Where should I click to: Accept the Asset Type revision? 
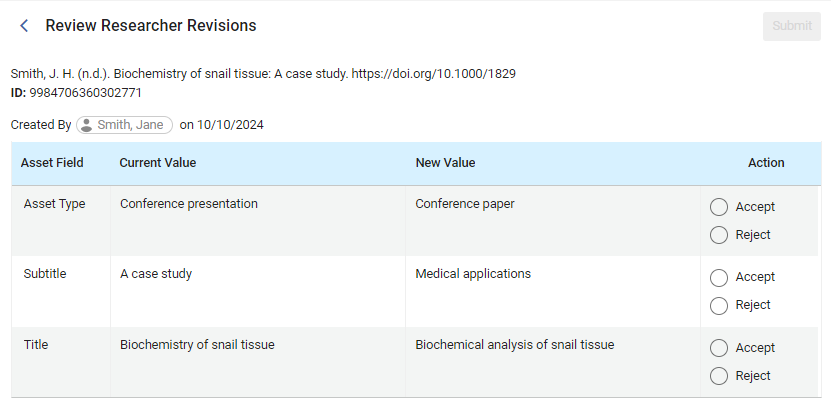718,207
